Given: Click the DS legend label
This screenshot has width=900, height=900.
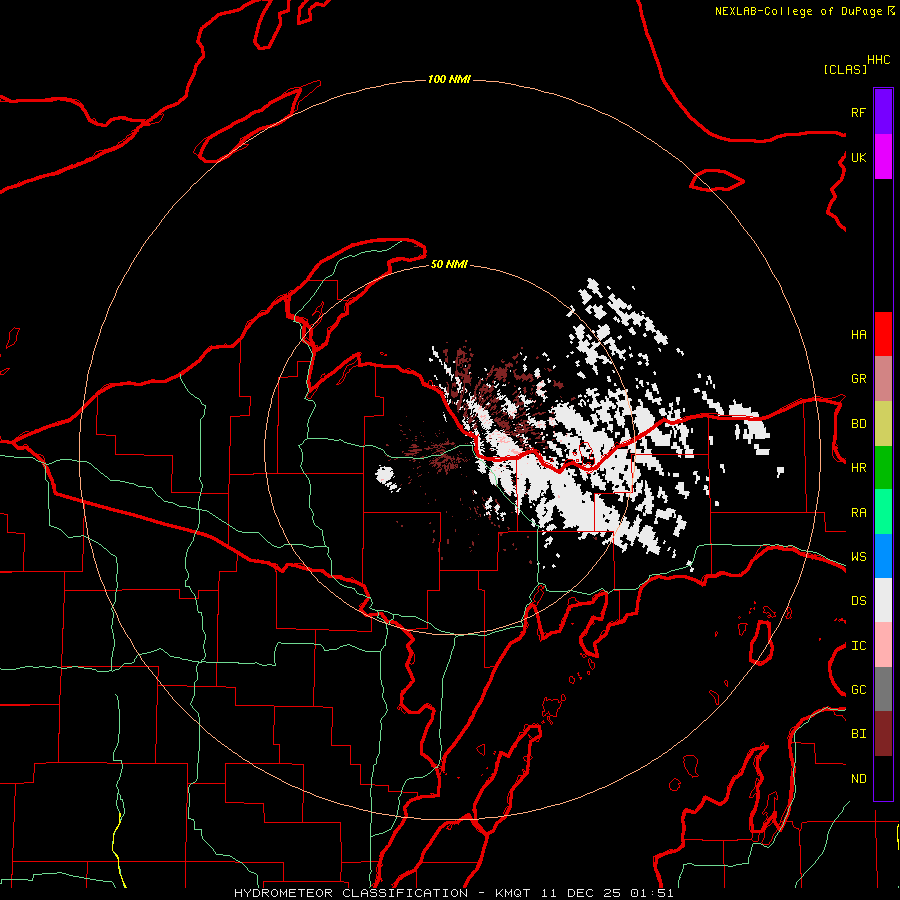Looking at the screenshot, I should pyautogui.click(x=858, y=601).
